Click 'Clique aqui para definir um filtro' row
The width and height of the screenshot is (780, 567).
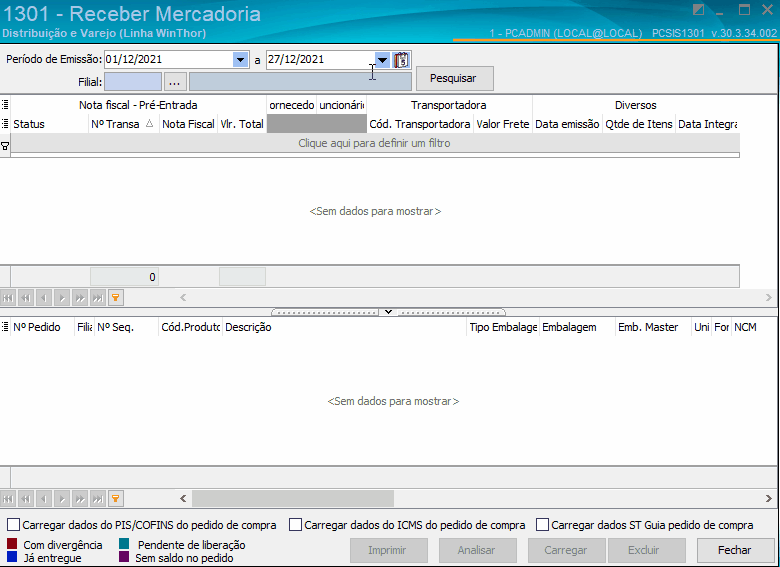click(375, 143)
